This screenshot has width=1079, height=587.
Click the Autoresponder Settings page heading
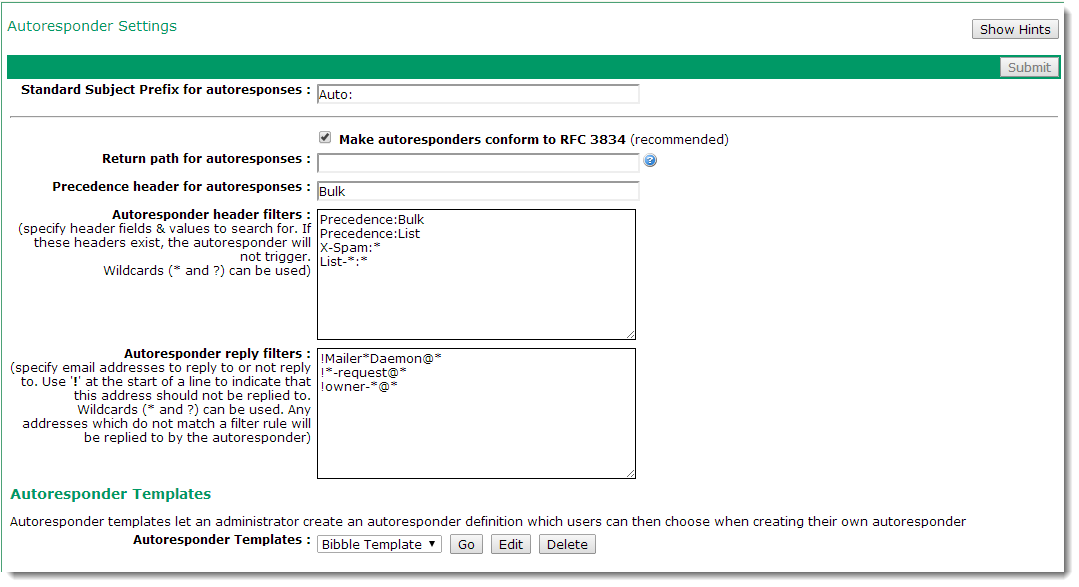[x=92, y=26]
